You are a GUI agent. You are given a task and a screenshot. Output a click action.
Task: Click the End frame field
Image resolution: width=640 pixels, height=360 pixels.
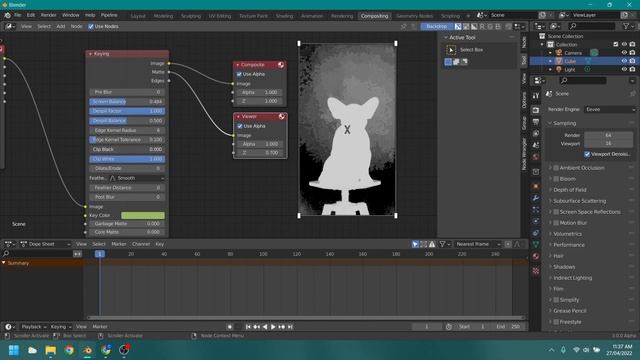point(508,327)
